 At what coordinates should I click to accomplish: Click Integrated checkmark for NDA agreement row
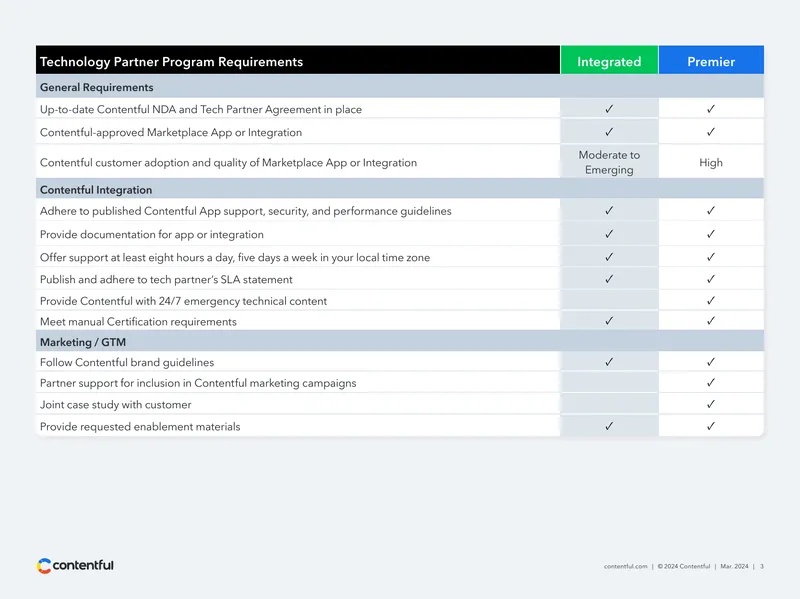(x=609, y=109)
